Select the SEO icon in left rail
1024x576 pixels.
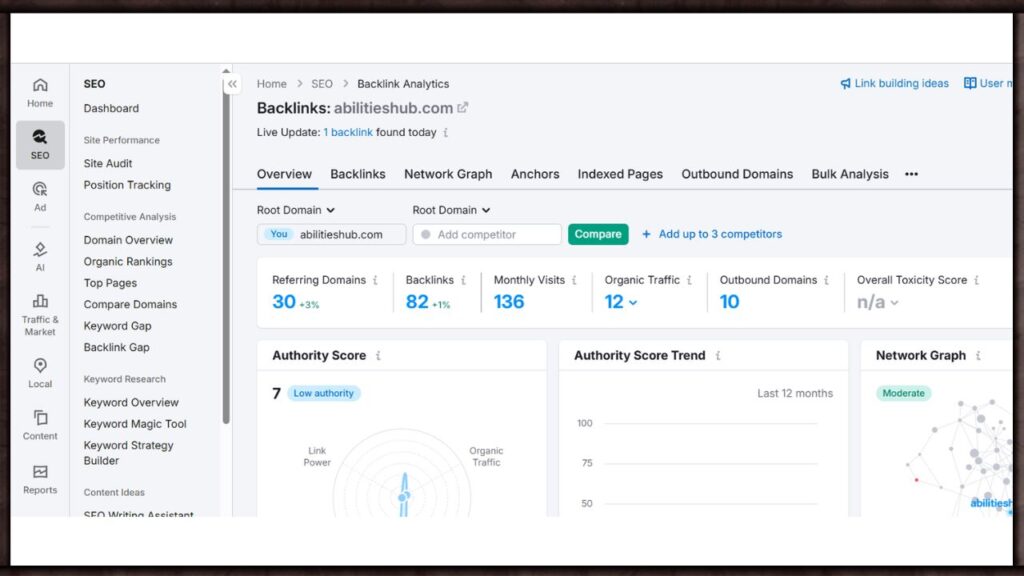point(40,145)
